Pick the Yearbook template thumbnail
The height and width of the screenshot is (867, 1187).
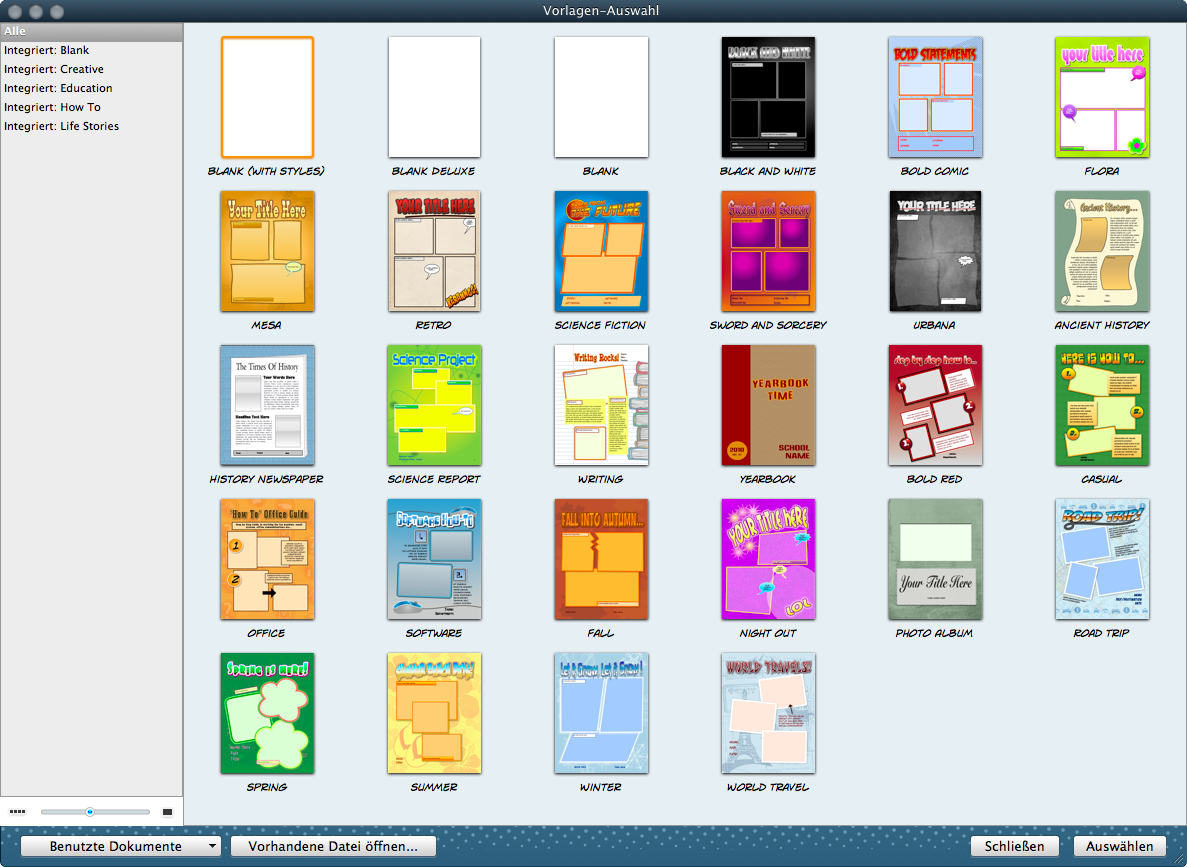point(768,405)
